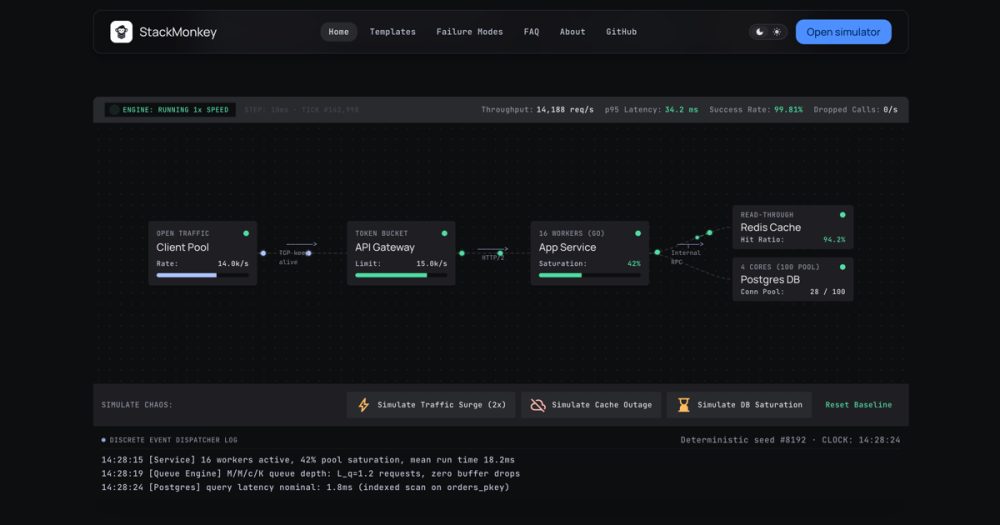The height and width of the screenshot is (525, 1000).
Task: Click the Success Rate 99.81% value
Action: coord(788,110)
